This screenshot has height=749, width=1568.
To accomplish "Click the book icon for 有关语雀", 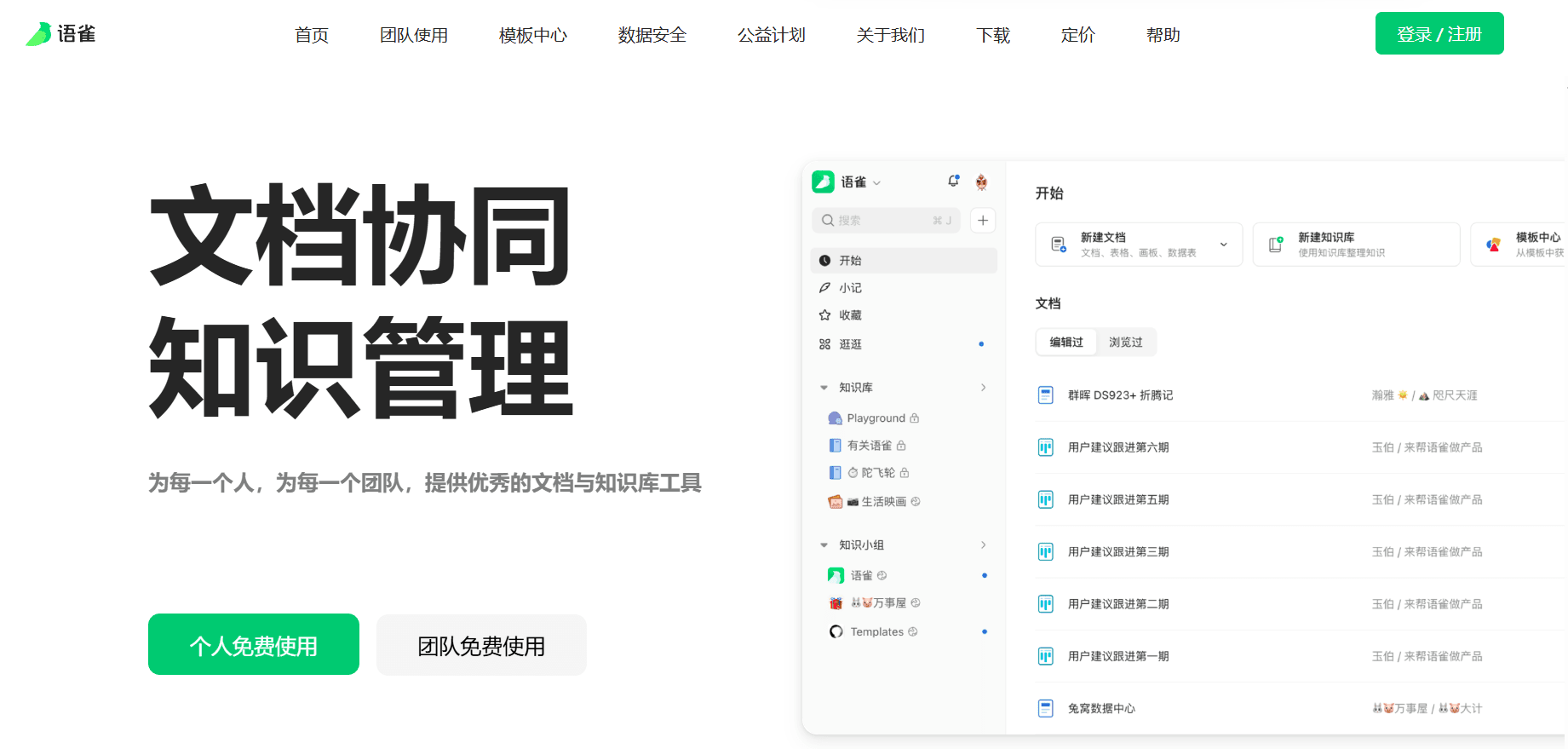I will click(836, 446).
